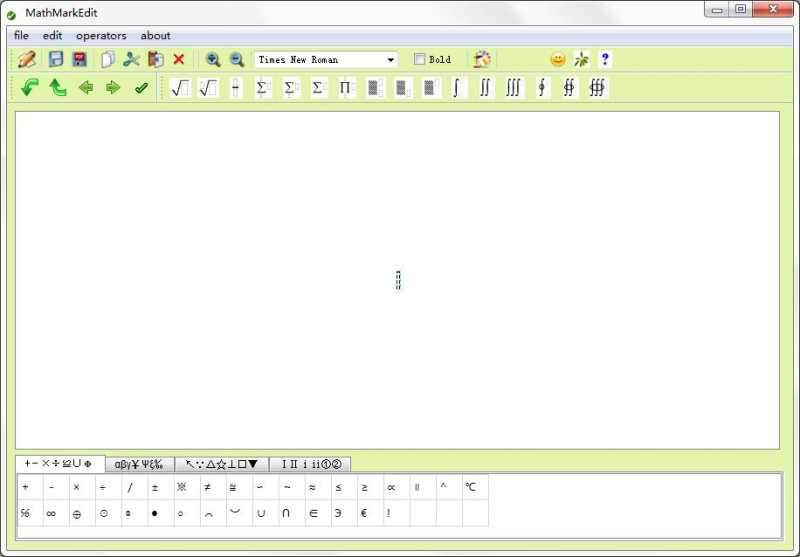Insert the single integral symbol
800x557 pixels.
[x=457, y=88]
